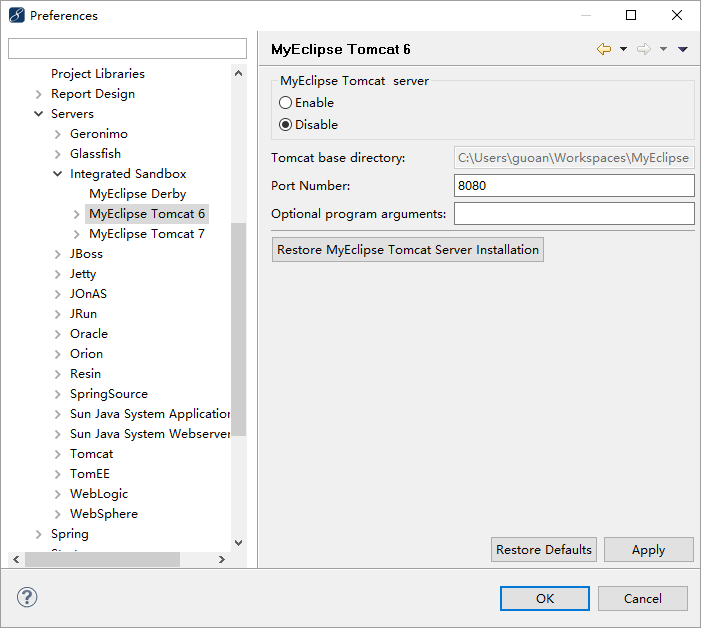Select the Report Design tree item

[93, 94]
